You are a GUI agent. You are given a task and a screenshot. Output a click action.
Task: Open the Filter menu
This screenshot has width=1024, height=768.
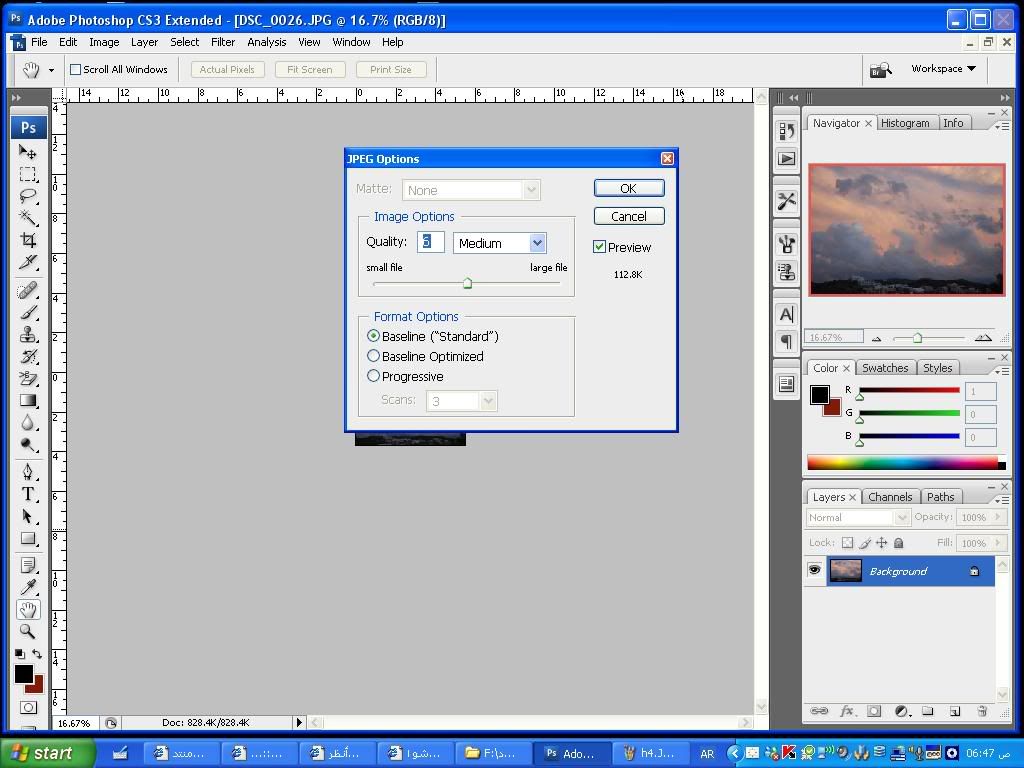(223, 42)
